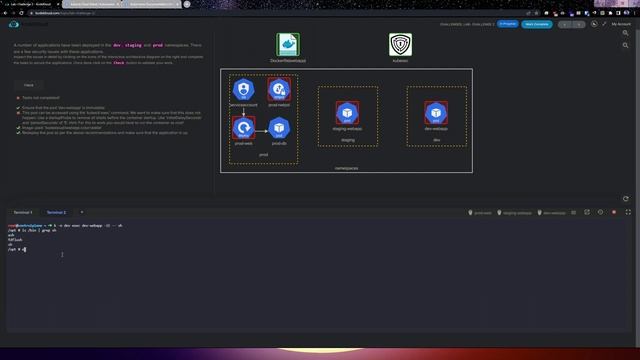Click the clock timer icon in terminal toolbar
Image resolution: width=640 pixels, height=360 pixels.
[600, 212]
